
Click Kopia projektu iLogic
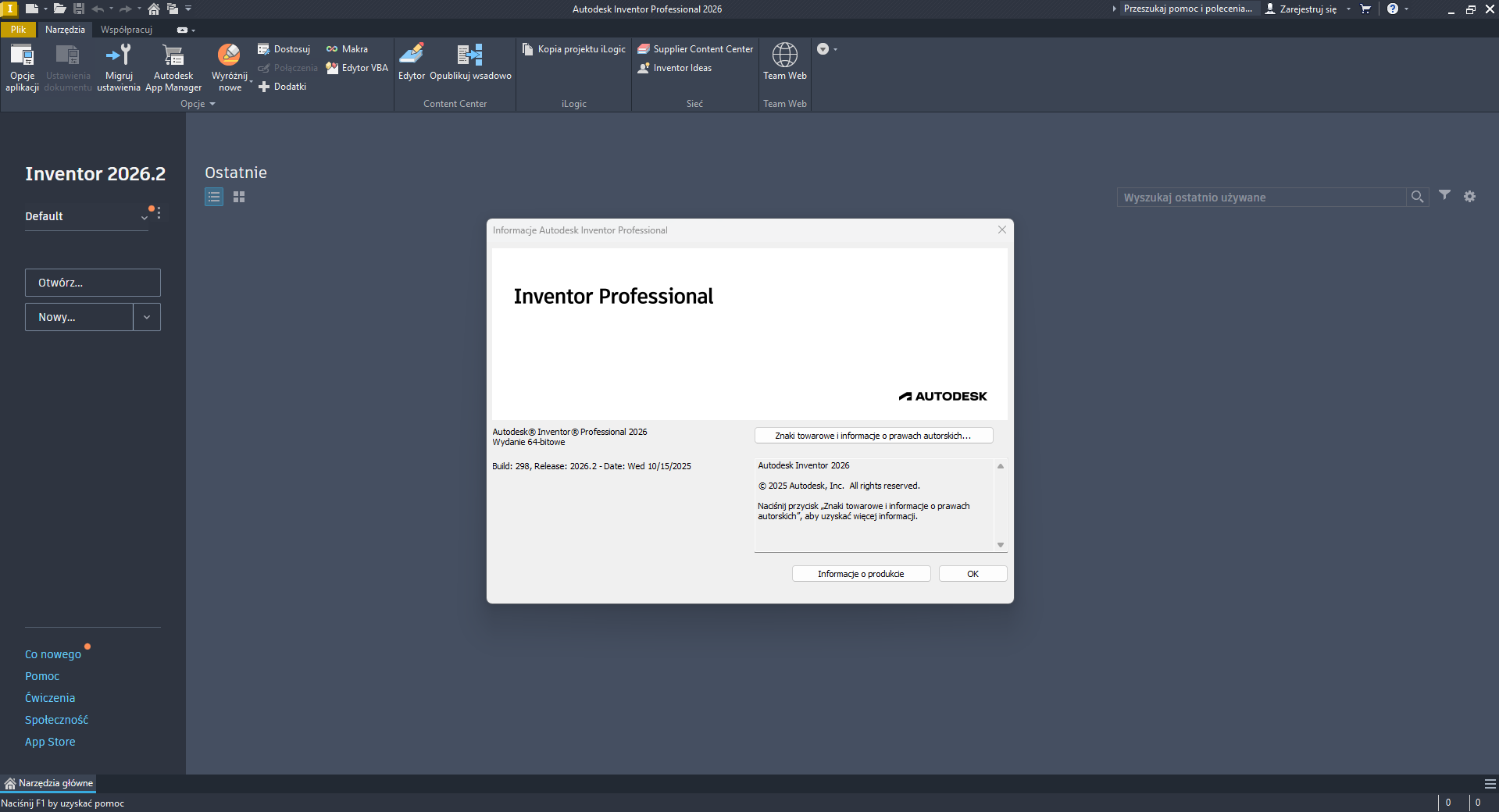coord(574,49)
